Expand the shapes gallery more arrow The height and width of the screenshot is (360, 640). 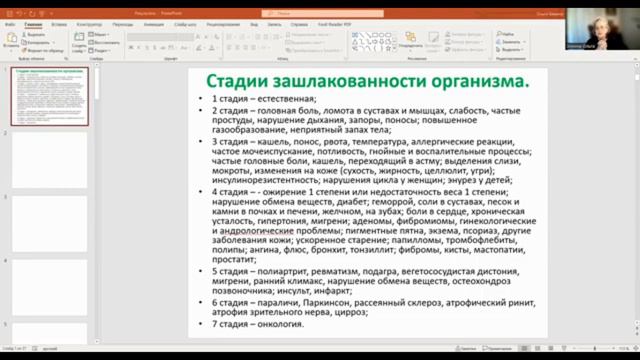coord(395,49)
